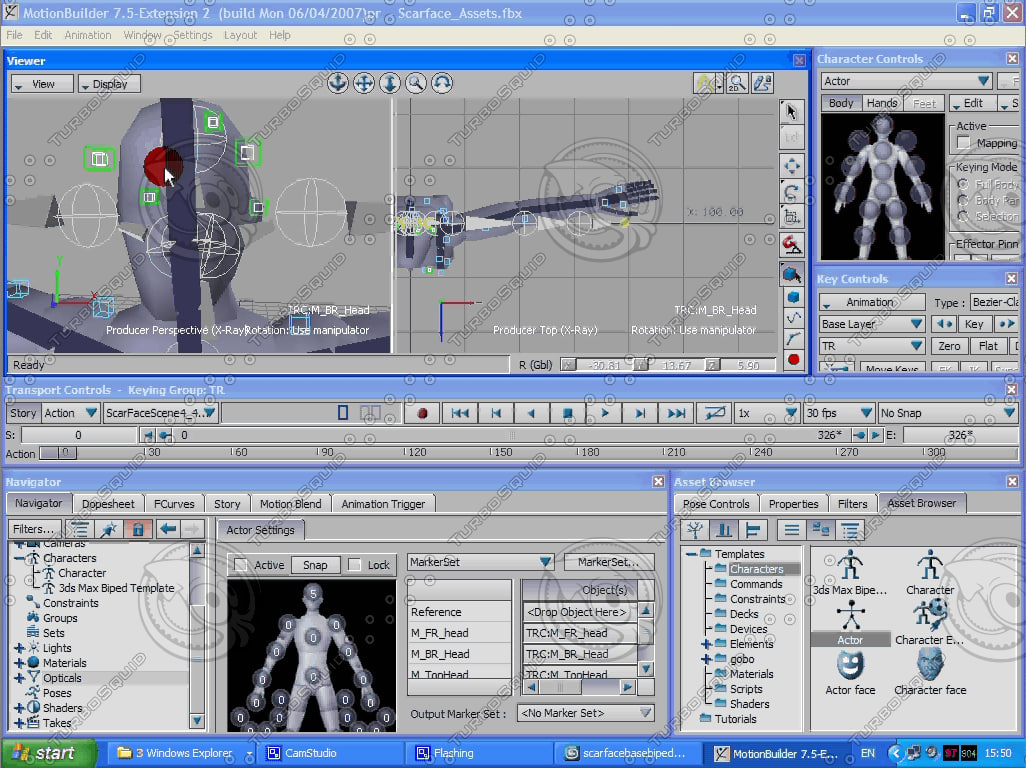Switch to the FCurves tab
This screenshot has width=1026, height=768.
pyautogui.click(x=174, y=504)
